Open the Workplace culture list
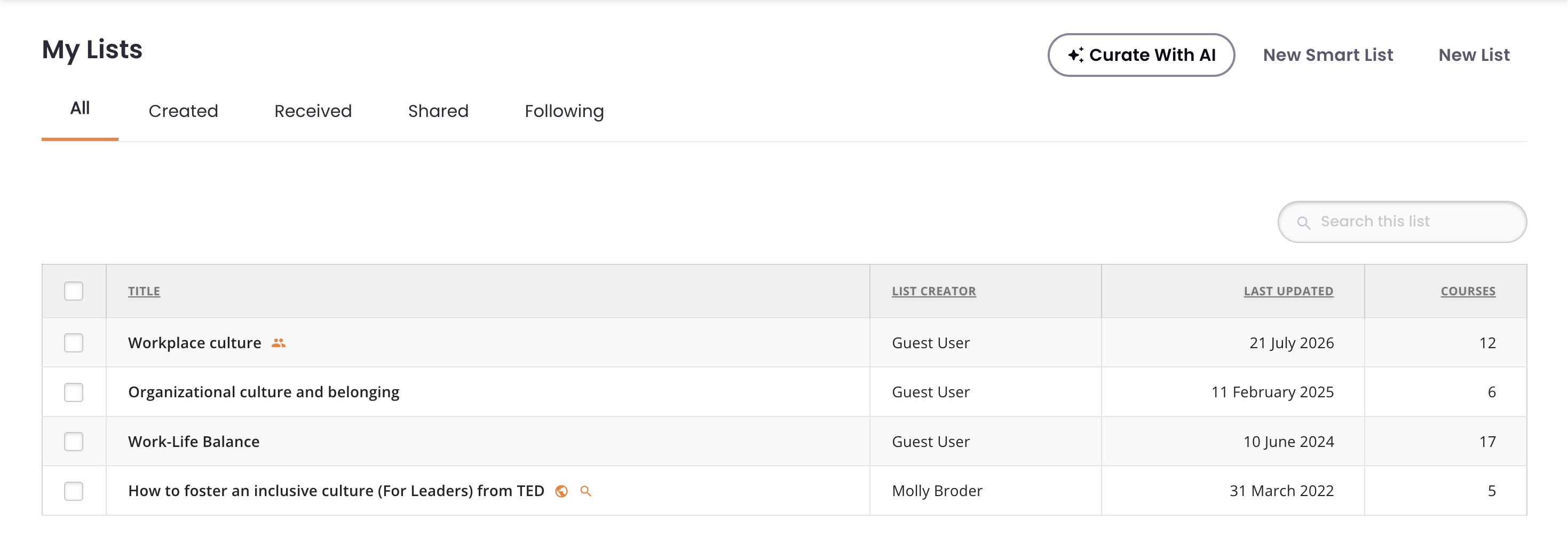 coord(194,343)
